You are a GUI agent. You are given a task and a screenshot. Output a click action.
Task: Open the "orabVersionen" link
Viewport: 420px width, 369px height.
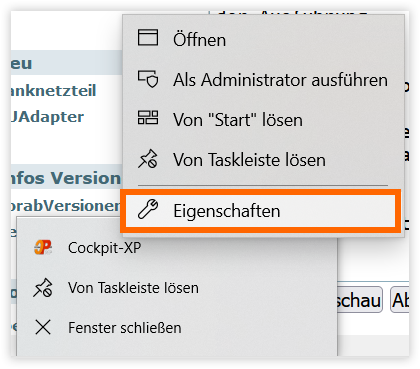pos(65,206)
